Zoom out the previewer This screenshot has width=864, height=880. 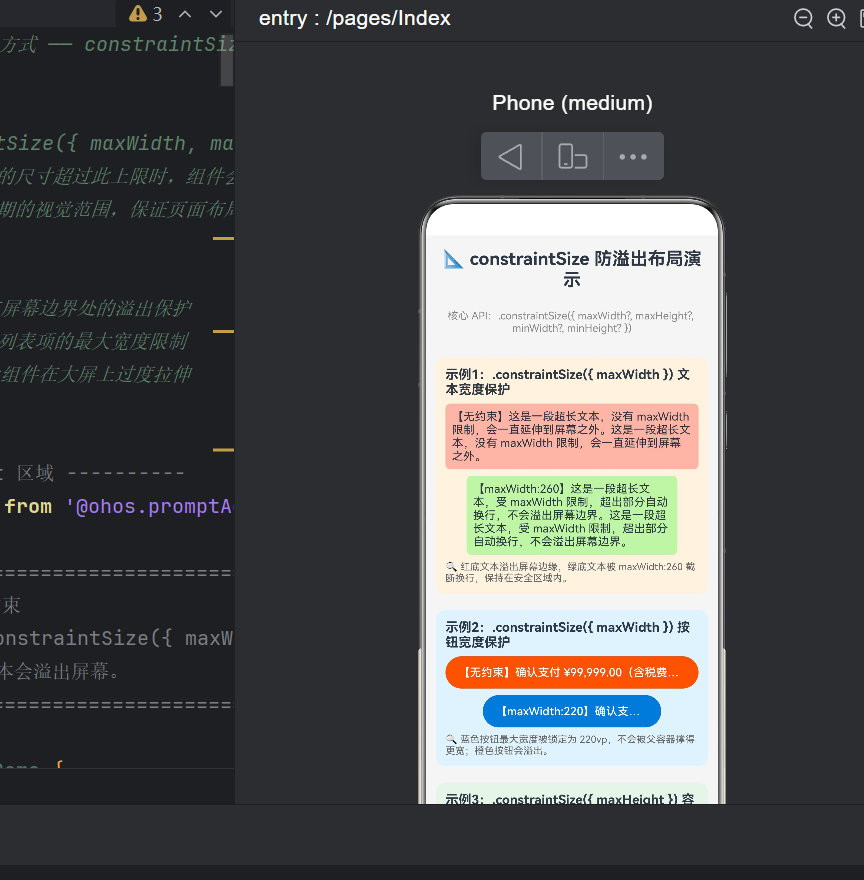tap(803, 19)
